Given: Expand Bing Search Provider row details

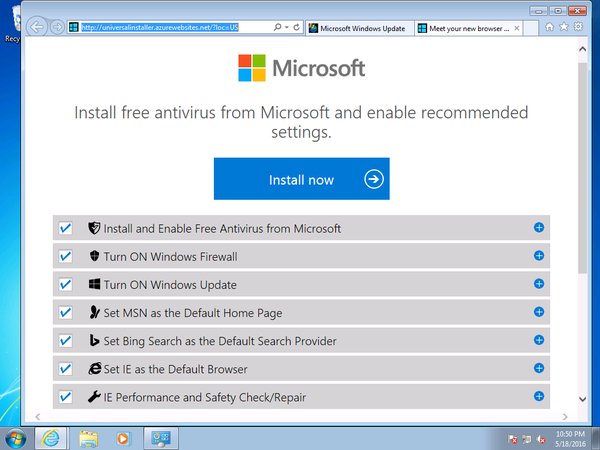Looking at the screenshot, I should [539, 340].
